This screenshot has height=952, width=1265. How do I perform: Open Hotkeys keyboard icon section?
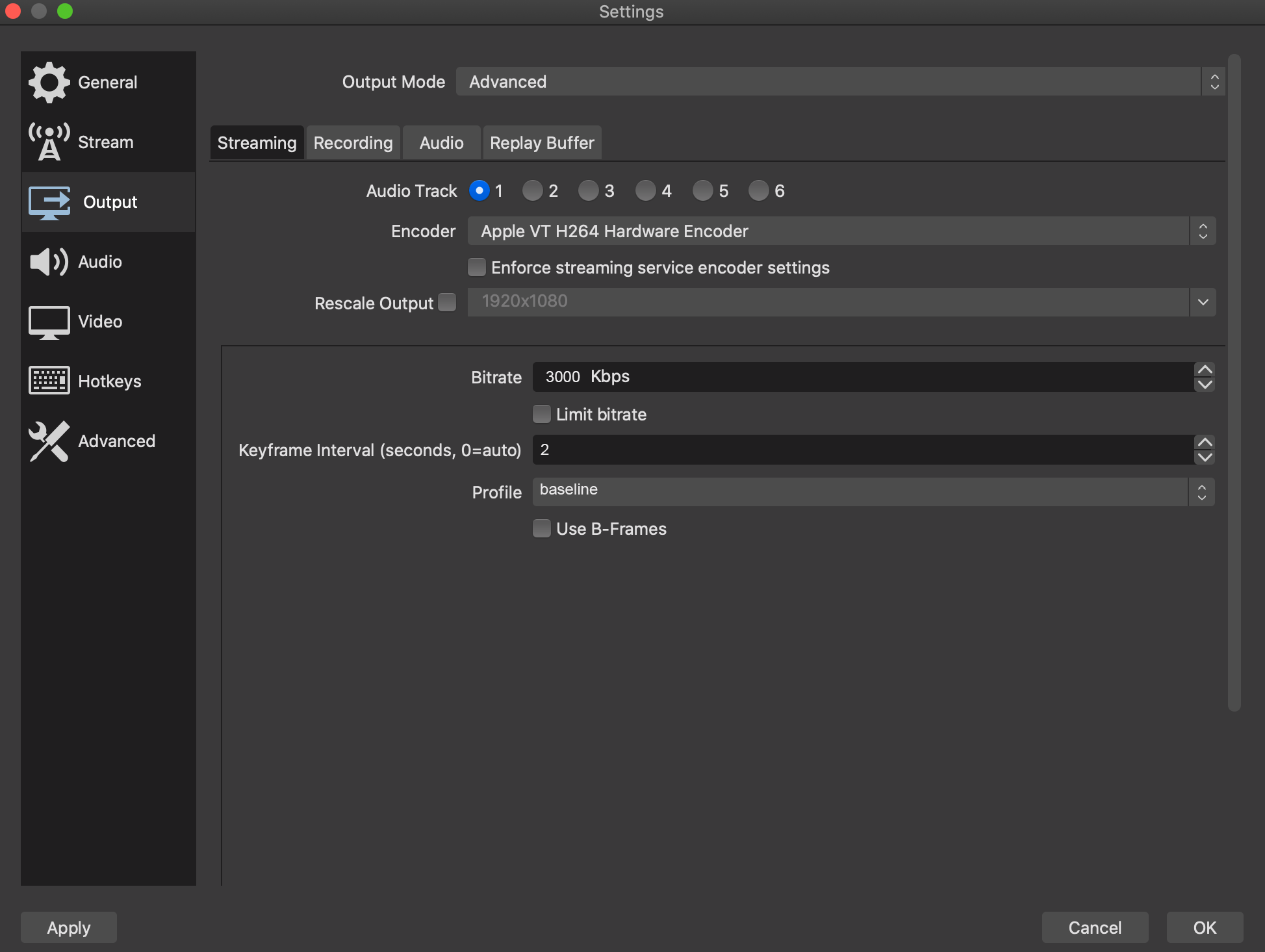(49, 381)
